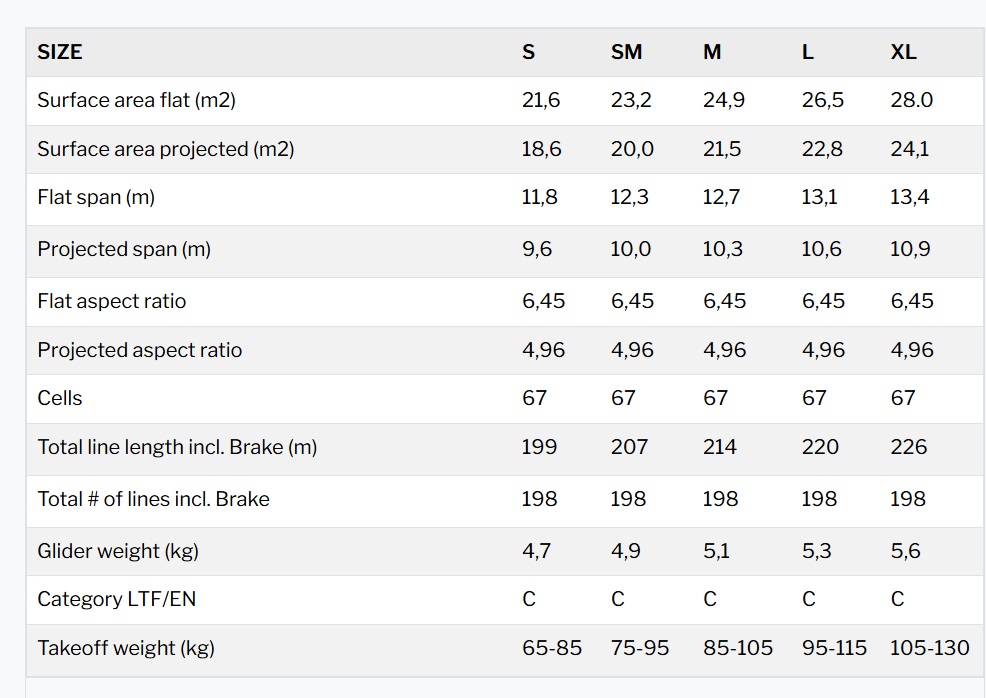This screenshot has height=698, width=986.
Task: Select "Total line length incl. Brake (m)" label
Action: (177, 447)
